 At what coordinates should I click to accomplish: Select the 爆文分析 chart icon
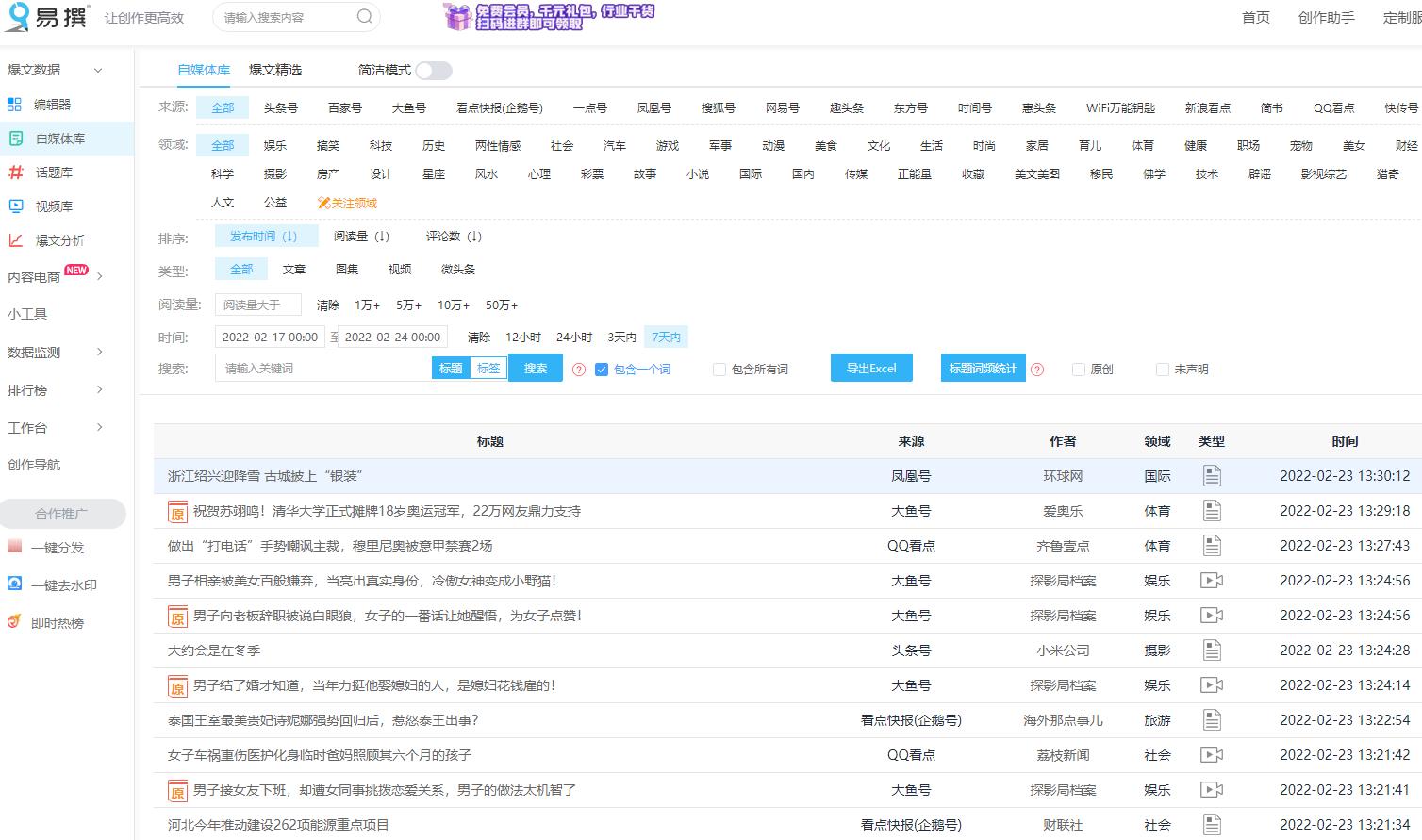15,239
